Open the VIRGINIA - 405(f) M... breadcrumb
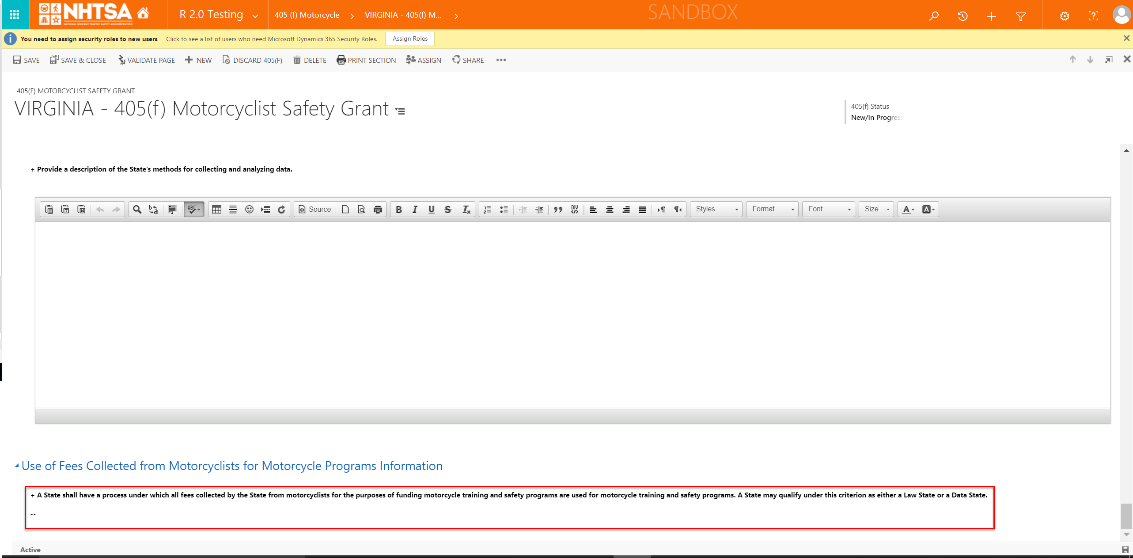This screenshot has height=558, width=1133. coord(404,15)
